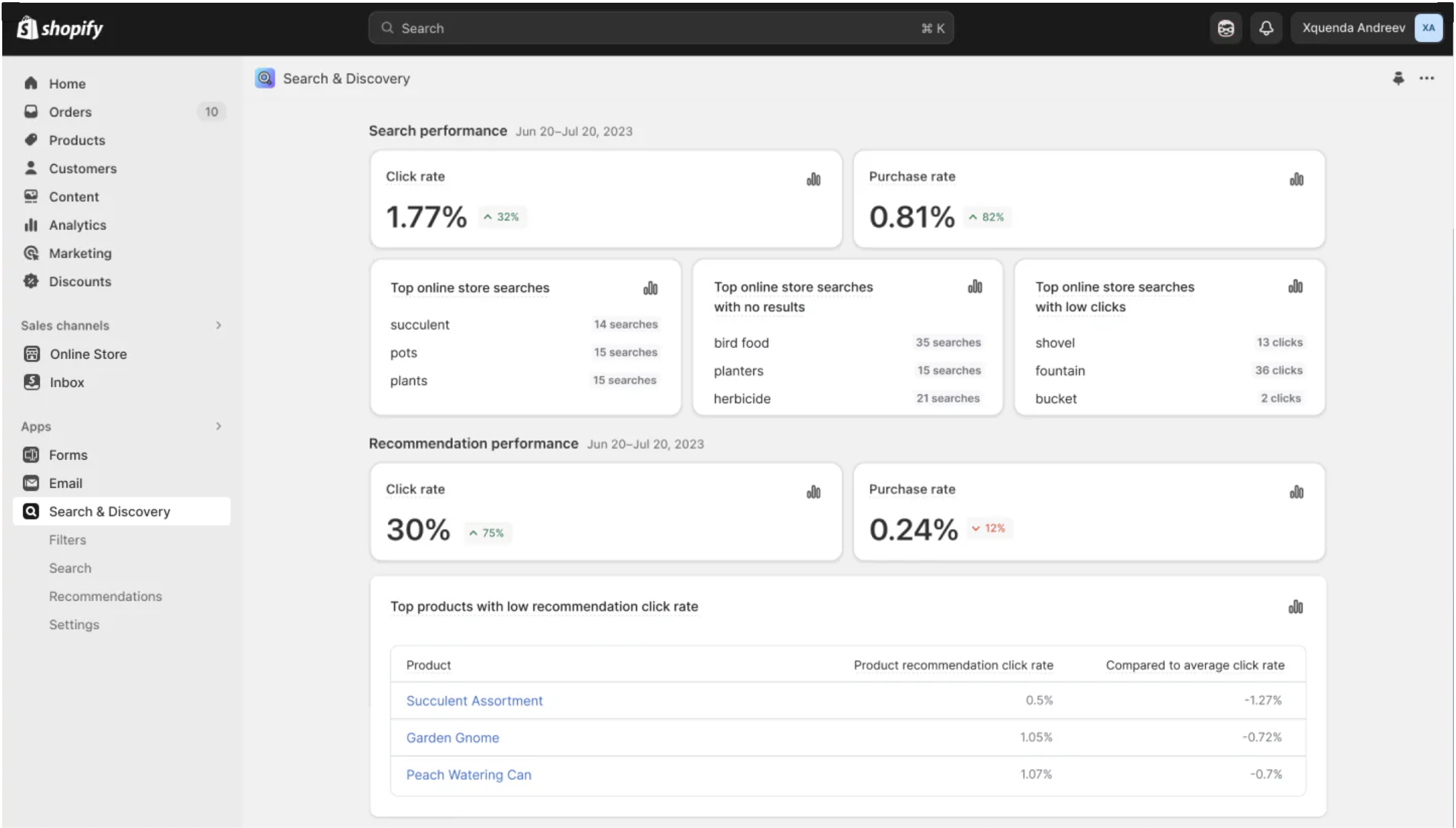
Task: Click the more actions ellipsis icon
Action: tap(1427, 78)
